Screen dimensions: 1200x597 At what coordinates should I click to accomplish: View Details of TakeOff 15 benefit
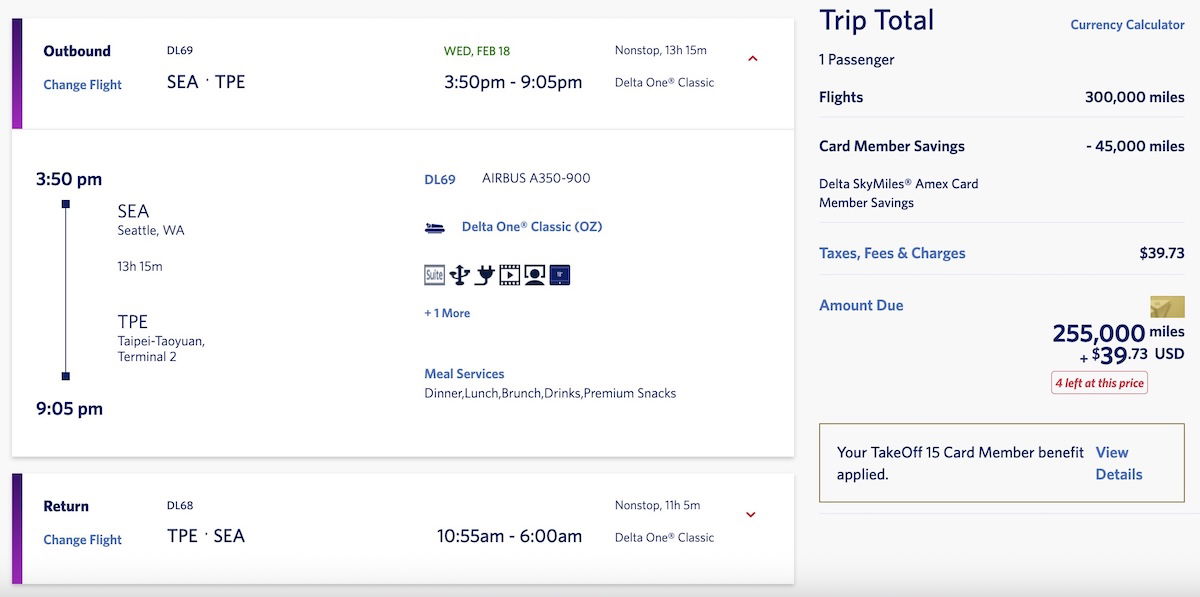1118,463
